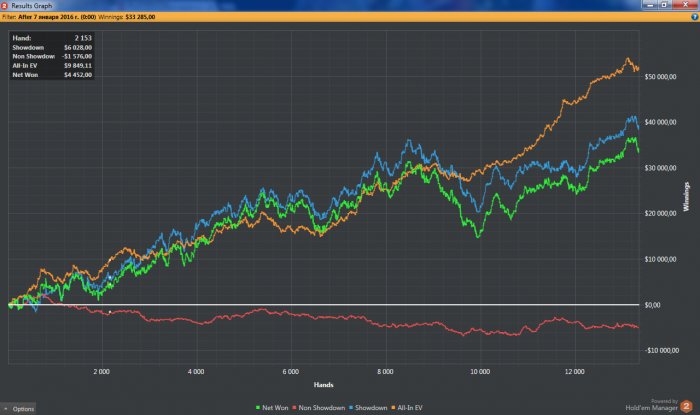Click the Hand value 2 153
Screen dimensions: 700x415
83,38
